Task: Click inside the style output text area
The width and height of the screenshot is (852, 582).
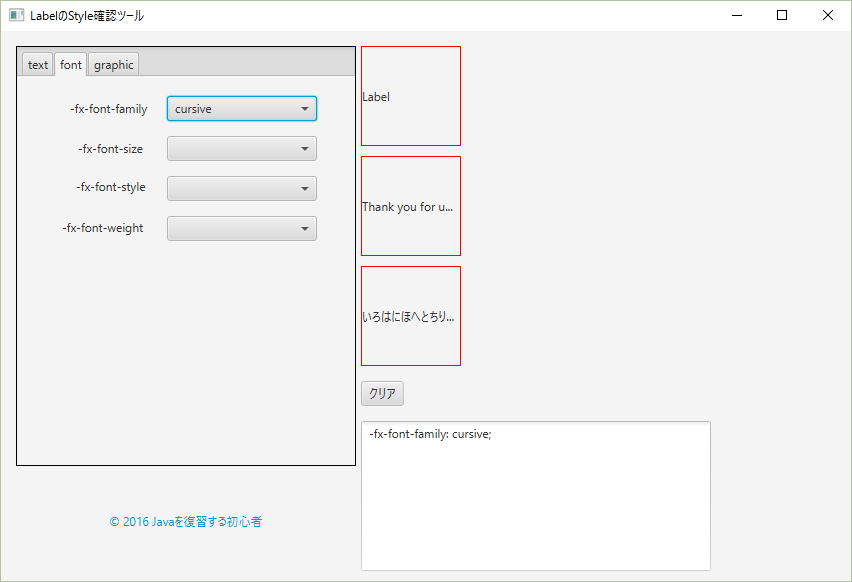Action: (x=535, y=495)
